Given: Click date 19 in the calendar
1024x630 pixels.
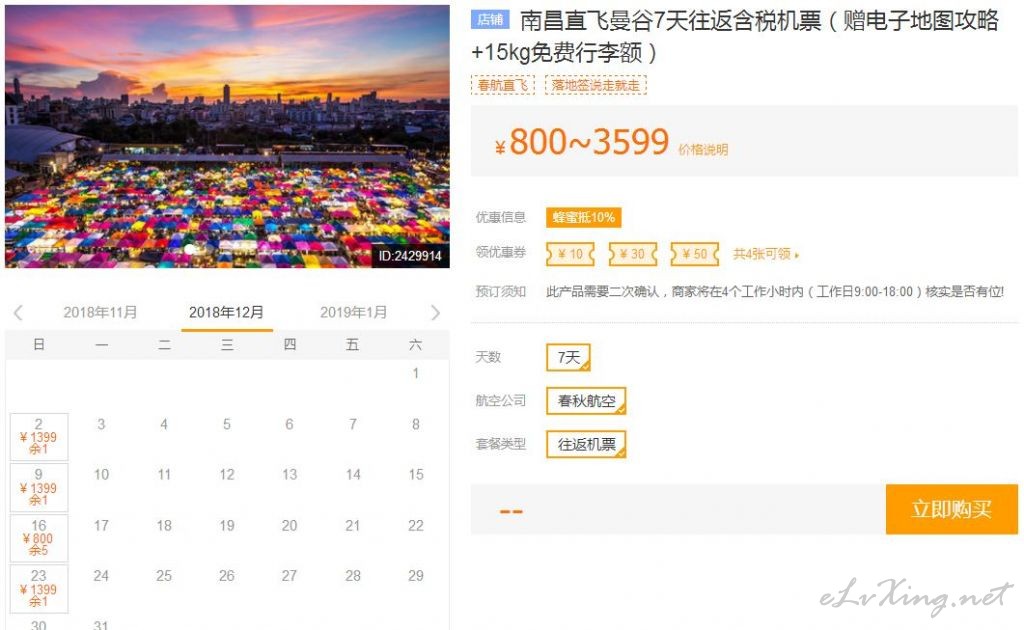Looking at the screenshot, I should point(227,526).
